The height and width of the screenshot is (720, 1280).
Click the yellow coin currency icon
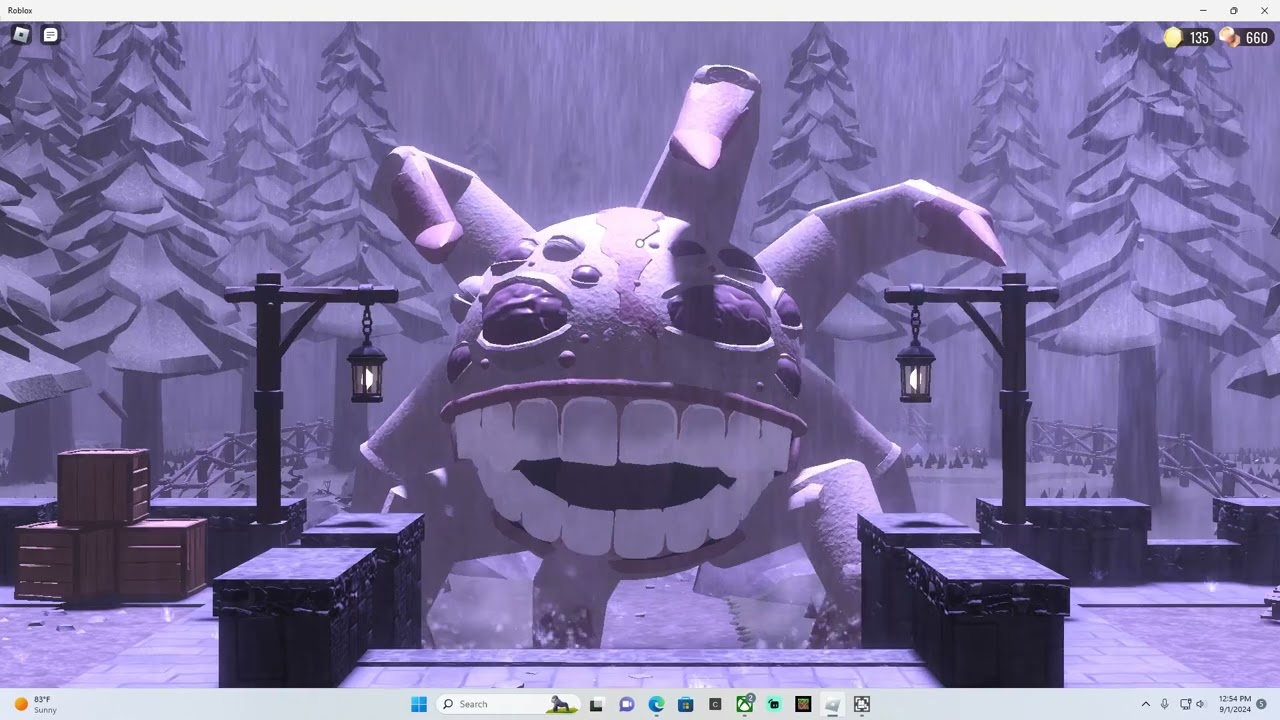pos(1173,38)
